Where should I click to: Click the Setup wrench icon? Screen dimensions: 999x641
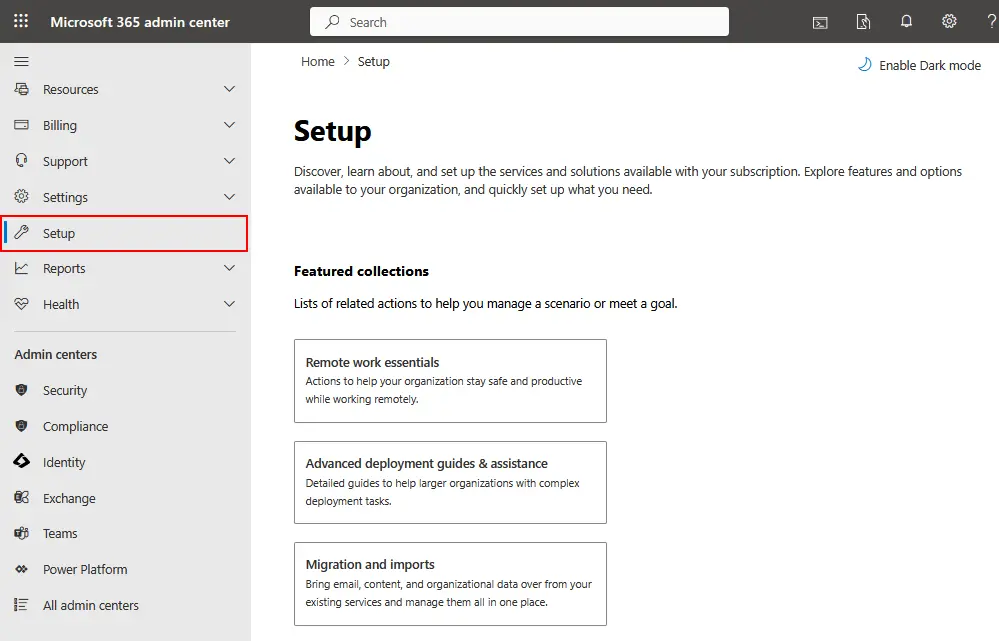22,233
